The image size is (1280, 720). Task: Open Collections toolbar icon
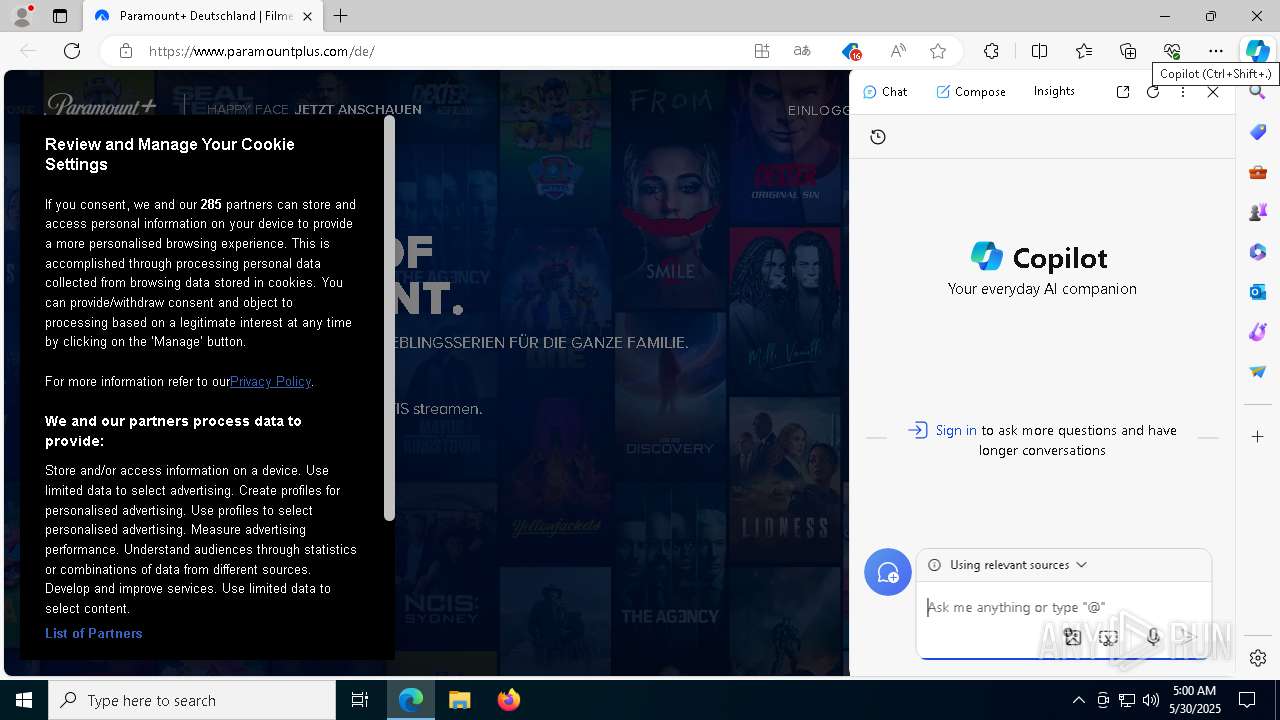pyautogui.click(x=1128, y=51)
